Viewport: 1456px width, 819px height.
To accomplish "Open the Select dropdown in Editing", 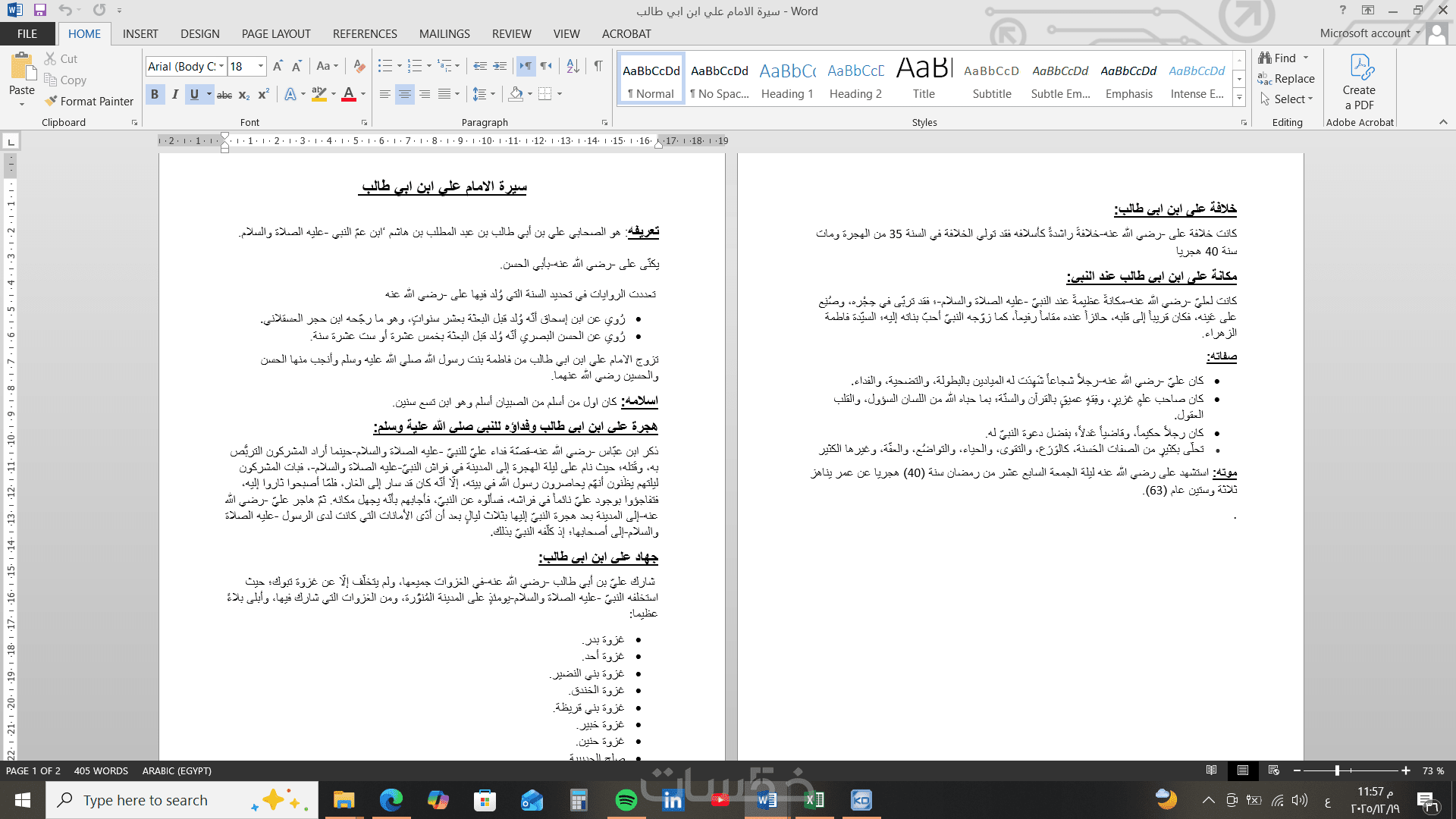I will click(1289, 99).
